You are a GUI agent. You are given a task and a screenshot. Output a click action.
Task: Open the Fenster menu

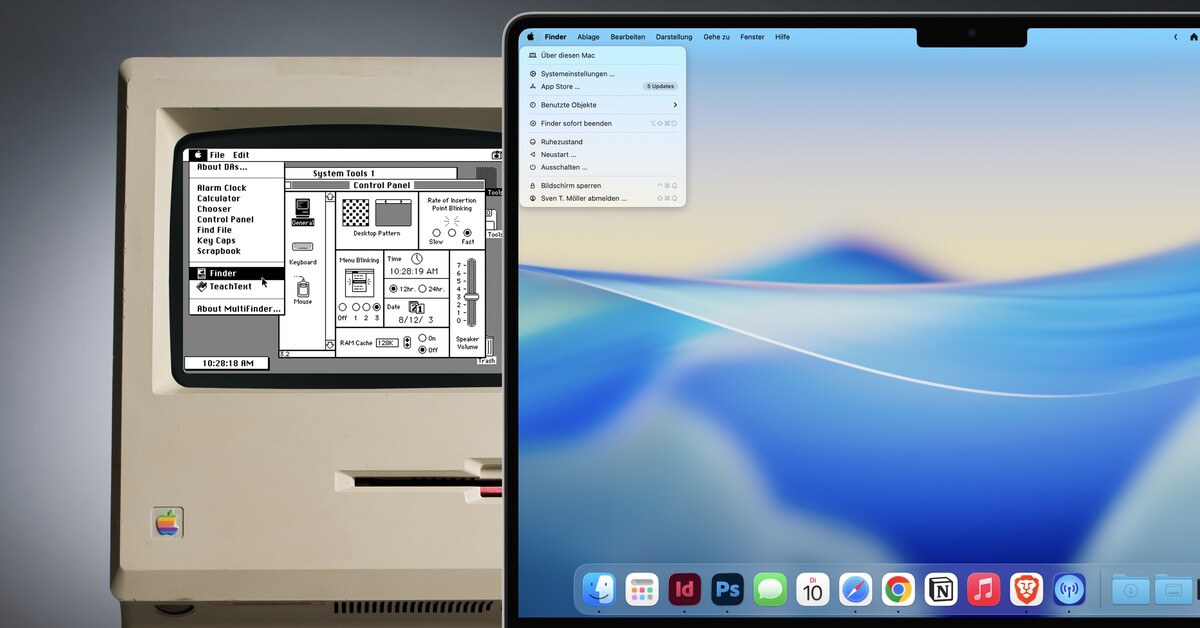click(752, 37)
